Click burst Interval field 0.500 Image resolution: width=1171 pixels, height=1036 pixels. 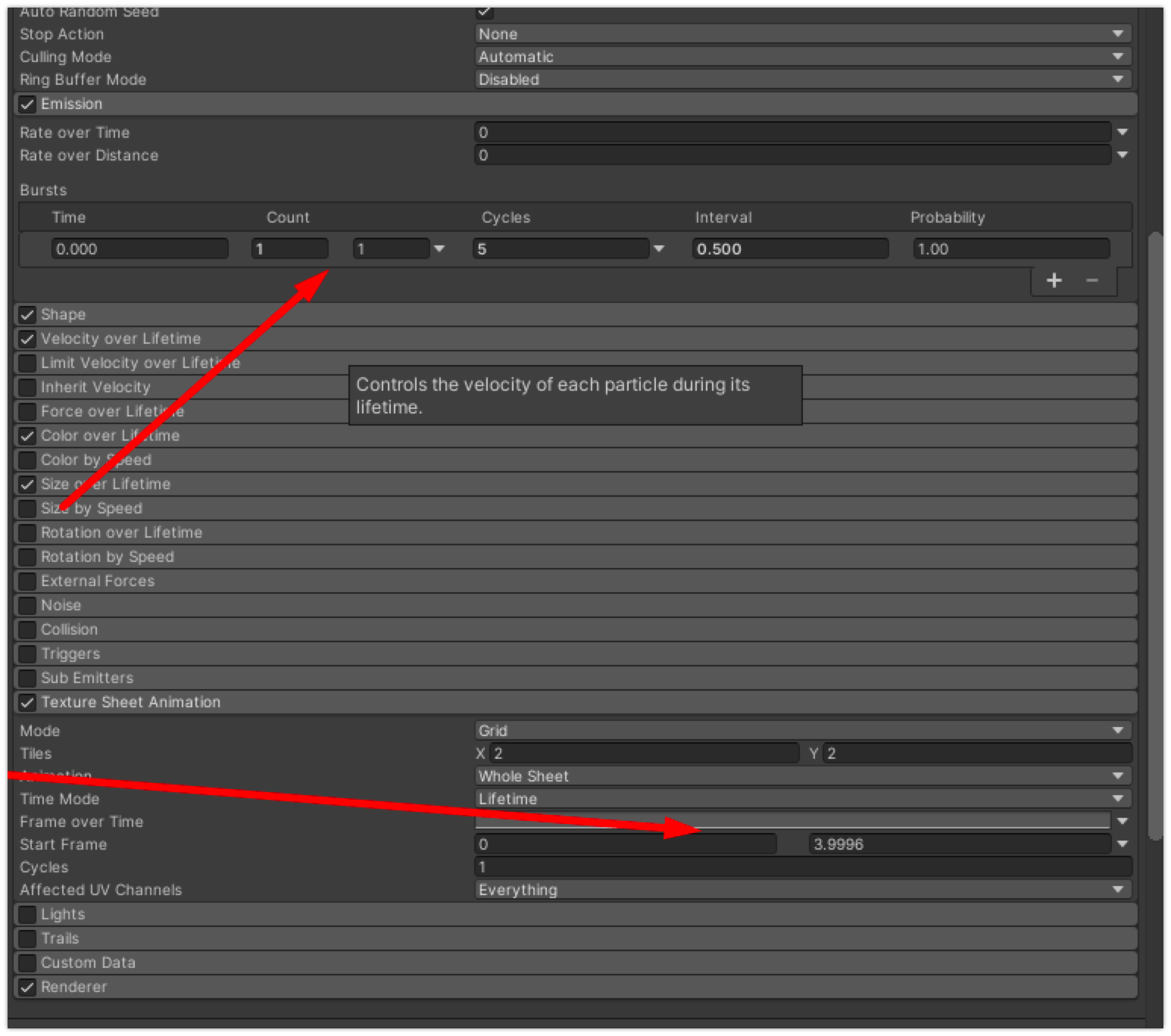790,249
